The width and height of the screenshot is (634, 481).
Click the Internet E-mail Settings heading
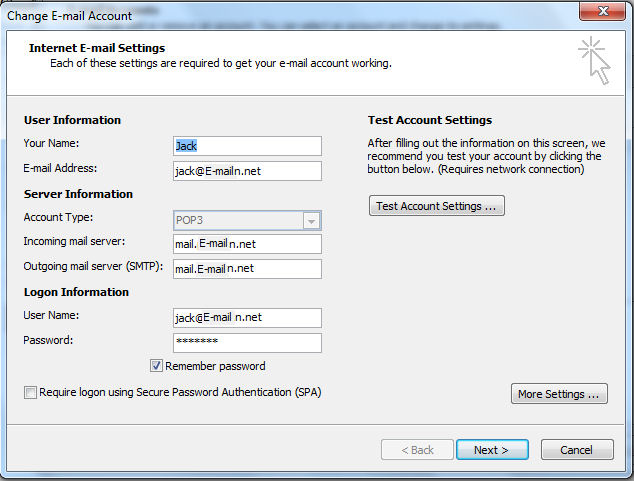point(97,48)
